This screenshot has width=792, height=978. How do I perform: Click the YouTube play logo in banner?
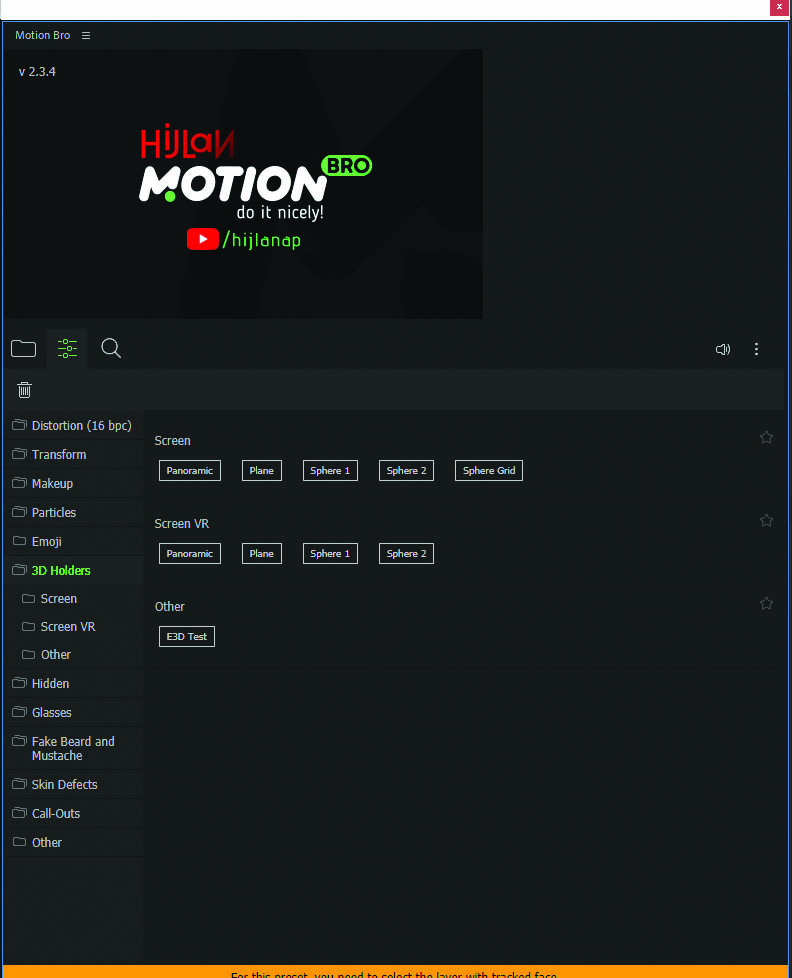[x=203, y=239]
